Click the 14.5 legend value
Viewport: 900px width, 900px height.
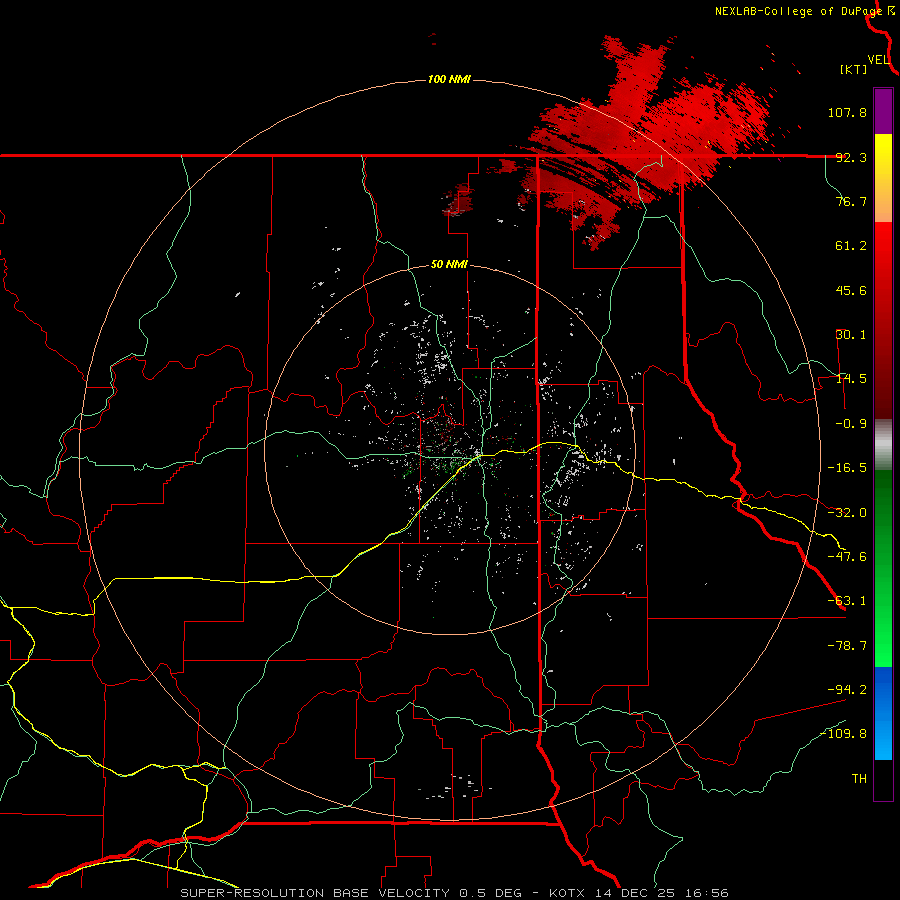[851, 379]
